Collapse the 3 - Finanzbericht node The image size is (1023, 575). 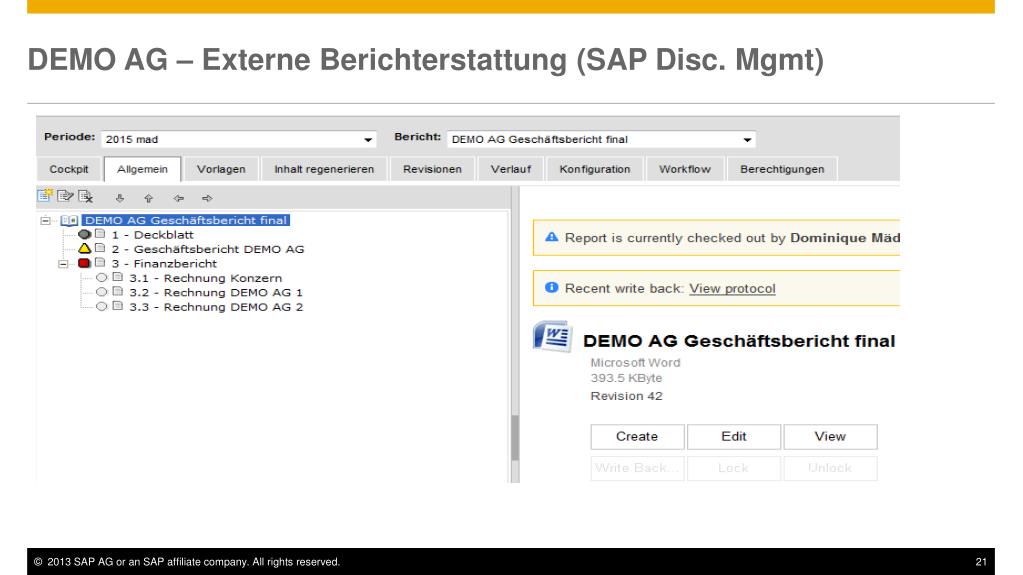click(x=63, y=264)
